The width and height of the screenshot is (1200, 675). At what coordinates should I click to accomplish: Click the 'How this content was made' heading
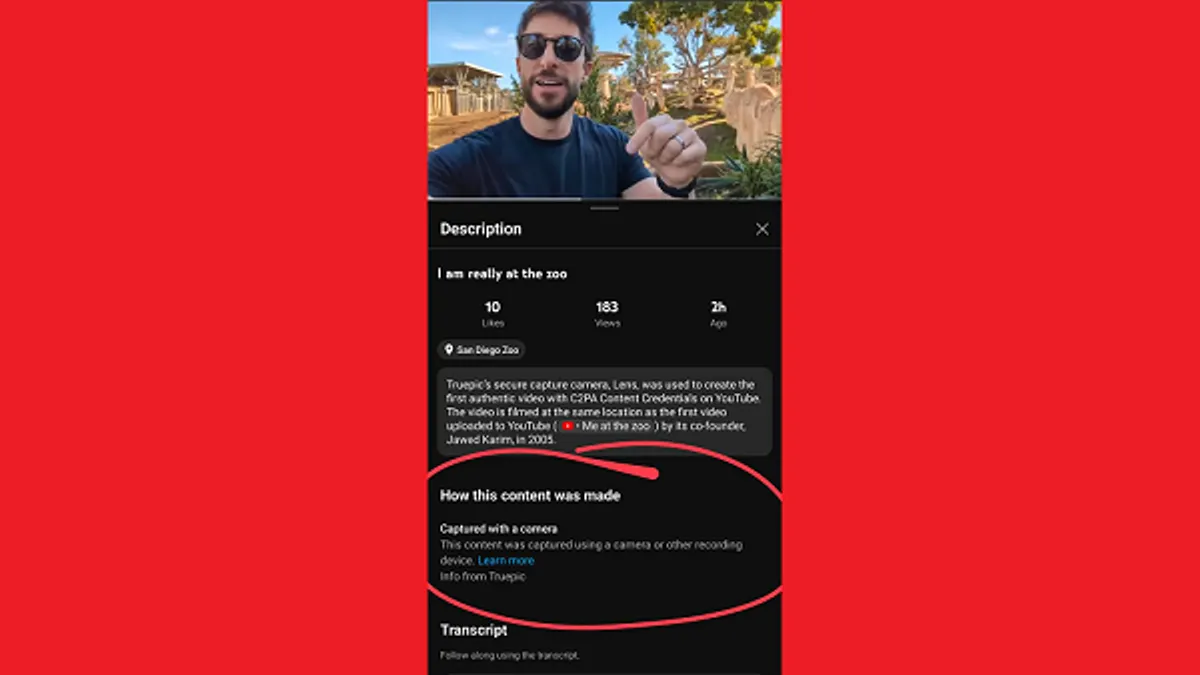coord(530,495)
